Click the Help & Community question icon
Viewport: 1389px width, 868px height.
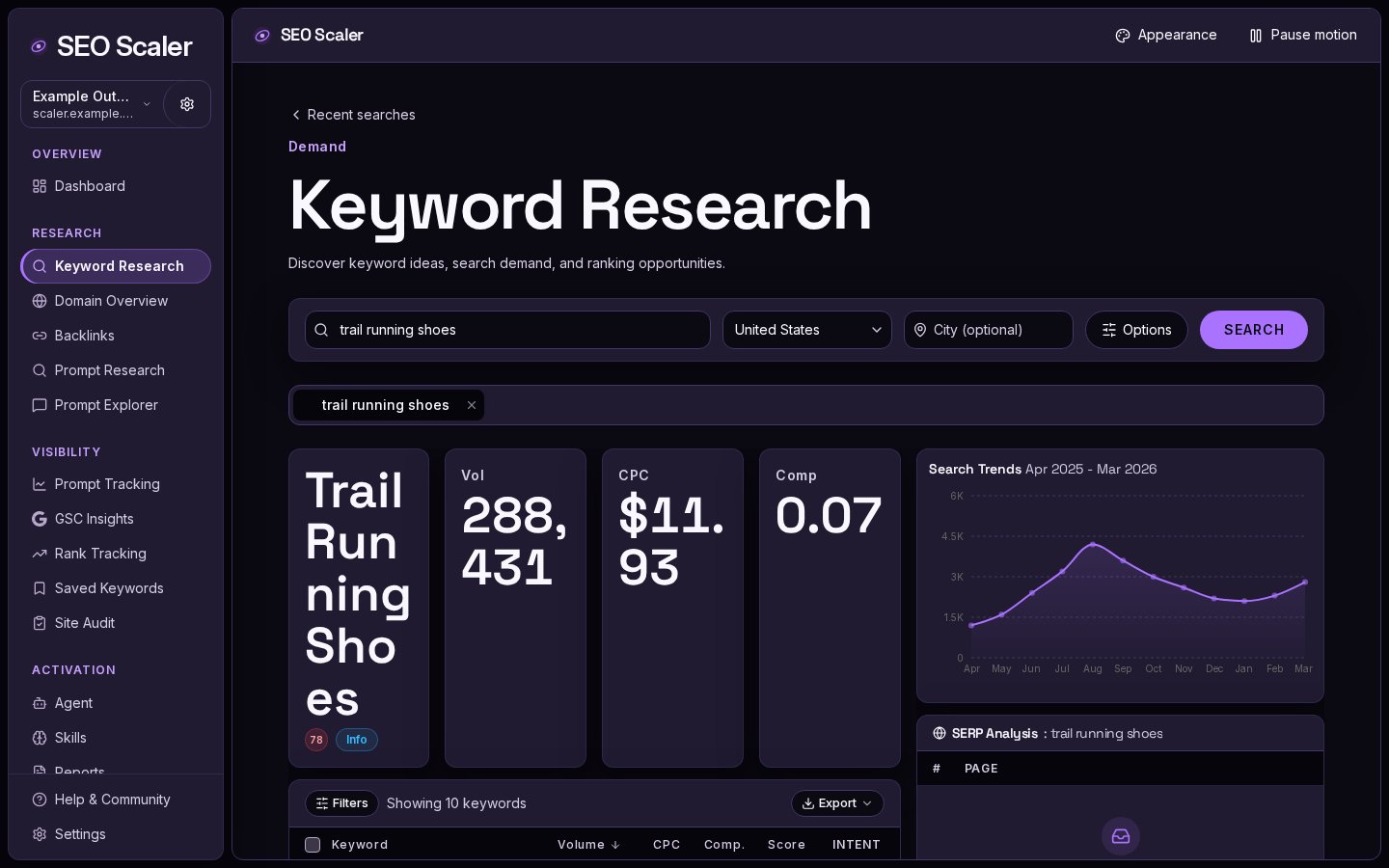click(40, 800)
